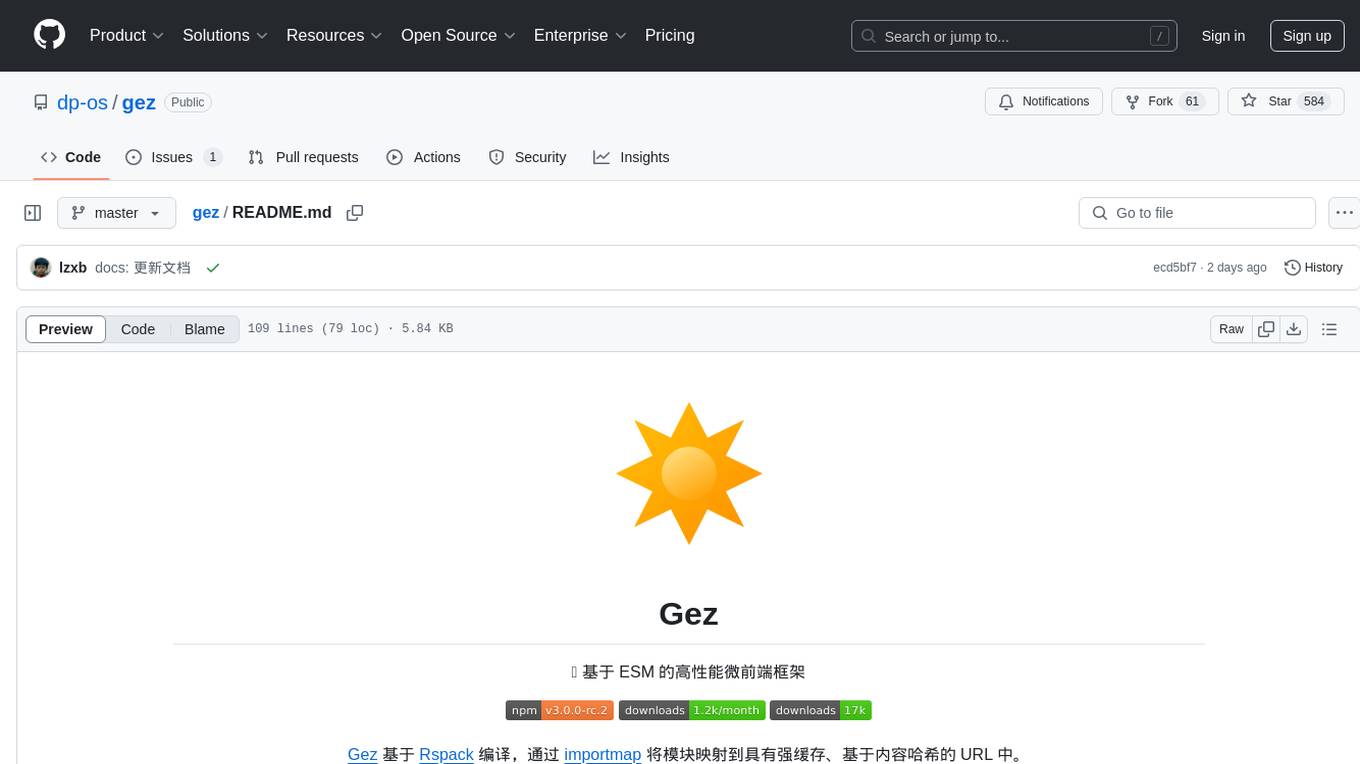Click the Notifications bell button

pyautogui.click(x=1044, y=101)
